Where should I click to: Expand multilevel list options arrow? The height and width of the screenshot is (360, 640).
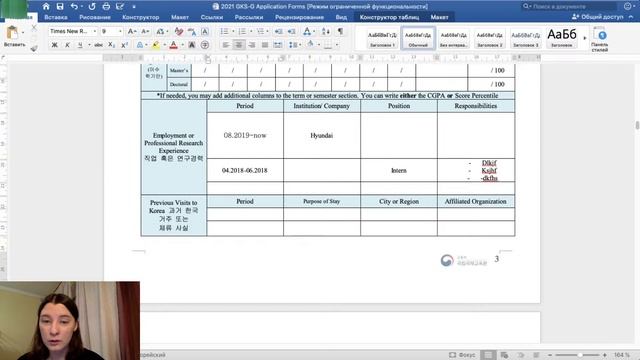point(268,31)
